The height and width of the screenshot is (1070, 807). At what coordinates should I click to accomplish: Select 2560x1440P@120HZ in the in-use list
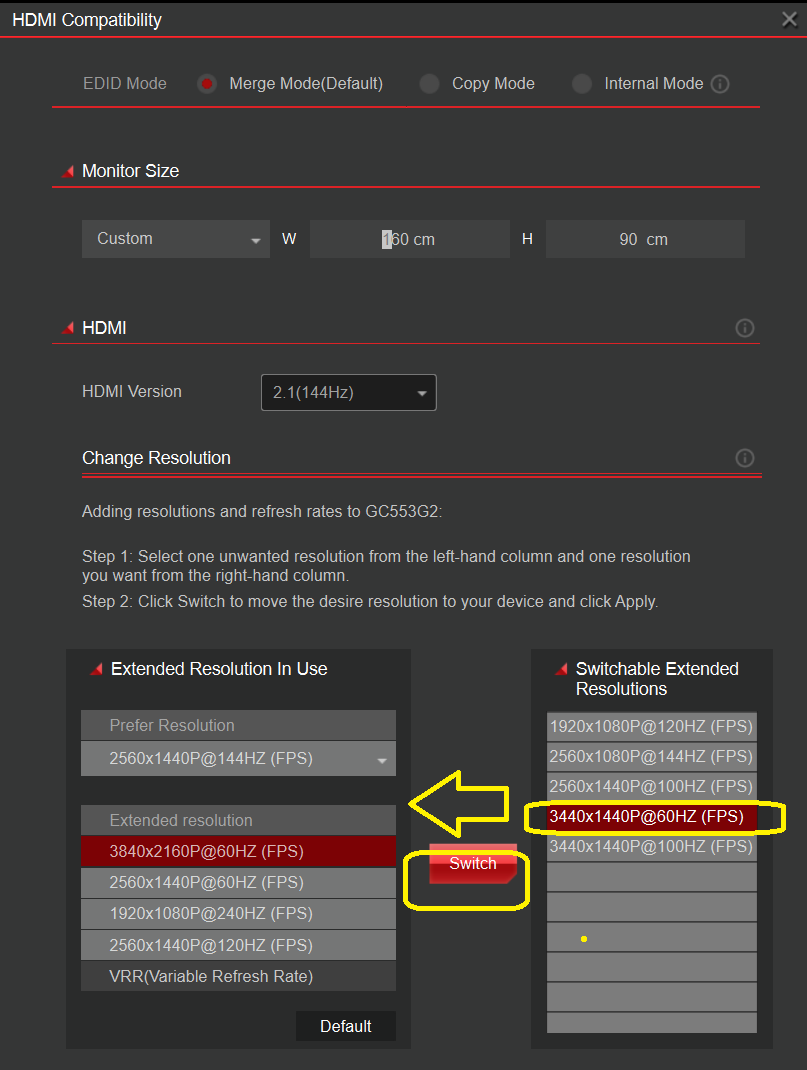238,945
